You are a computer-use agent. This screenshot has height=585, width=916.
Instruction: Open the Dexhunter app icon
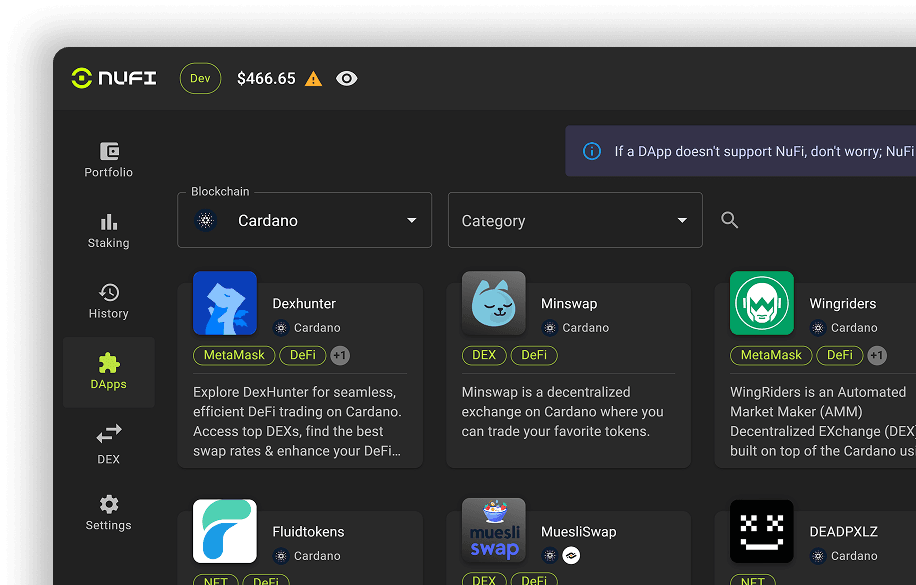(x=225, y=303)
